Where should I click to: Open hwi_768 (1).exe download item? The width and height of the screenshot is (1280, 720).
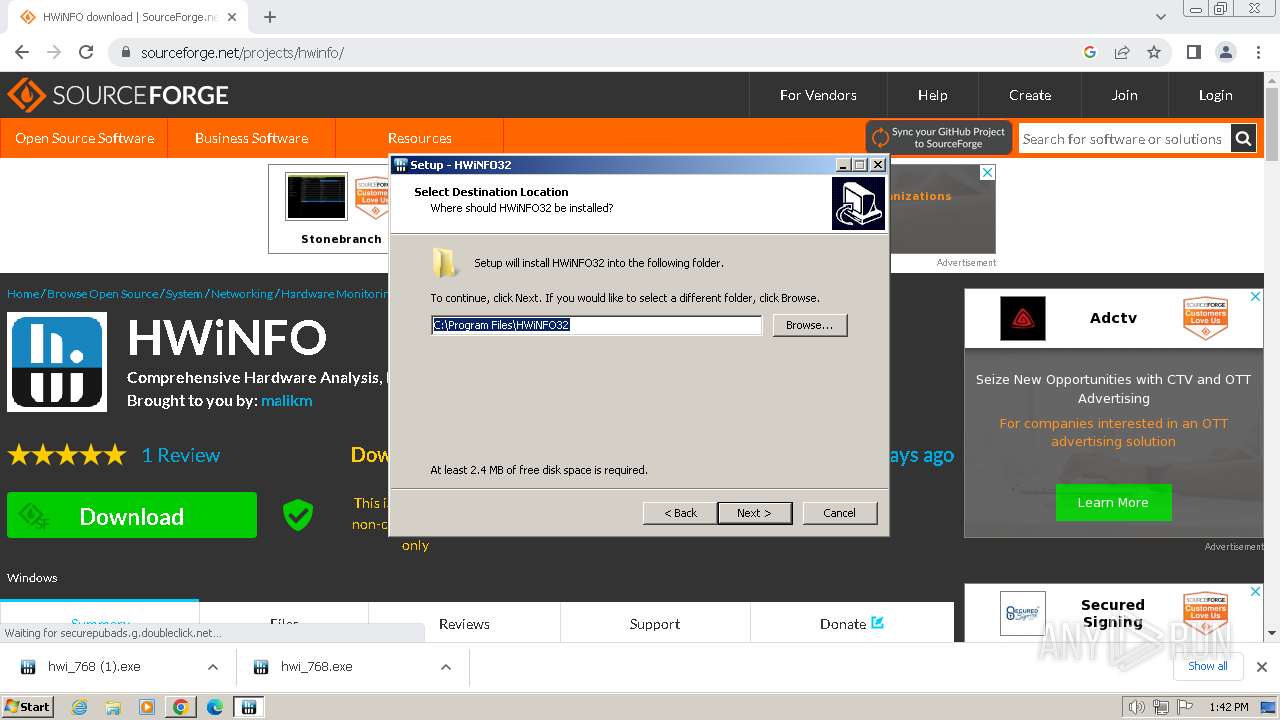click(x=94, y=667)
